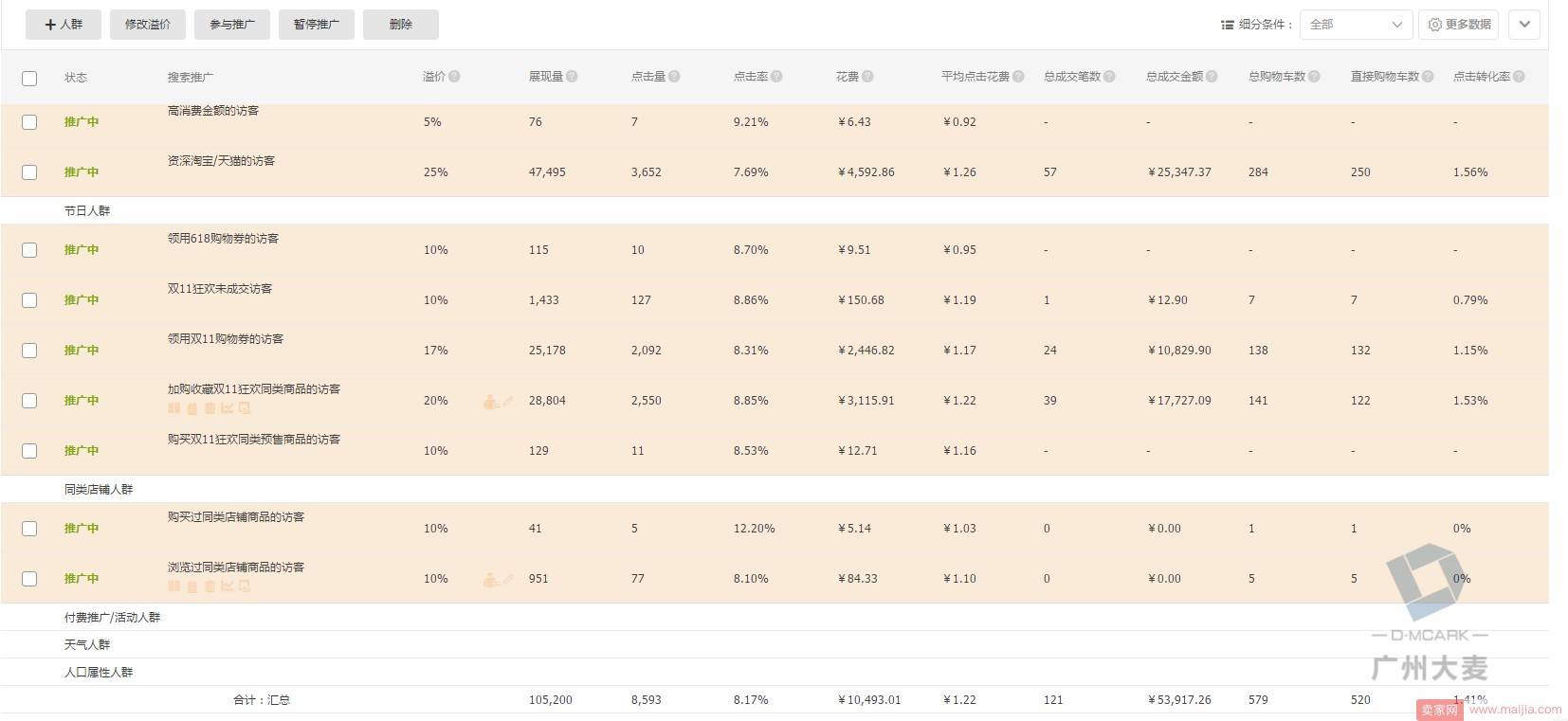The height and width of the screenshot is (721, 1568).
Task: Click help icon beside 总购物车数 header
Action: (x=1314, y=77)
